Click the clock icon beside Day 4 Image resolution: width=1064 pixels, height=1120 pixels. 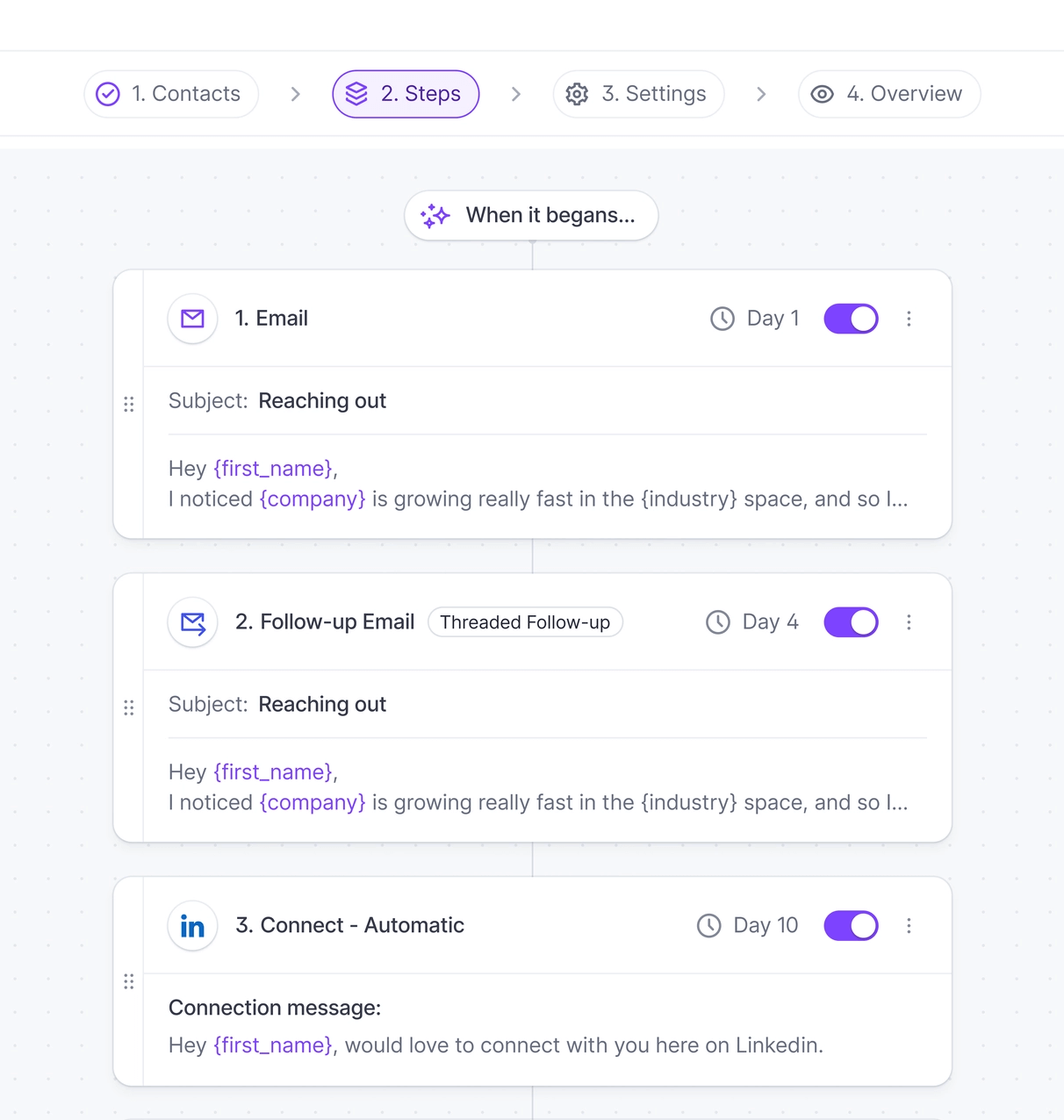(x=717, y=622)
